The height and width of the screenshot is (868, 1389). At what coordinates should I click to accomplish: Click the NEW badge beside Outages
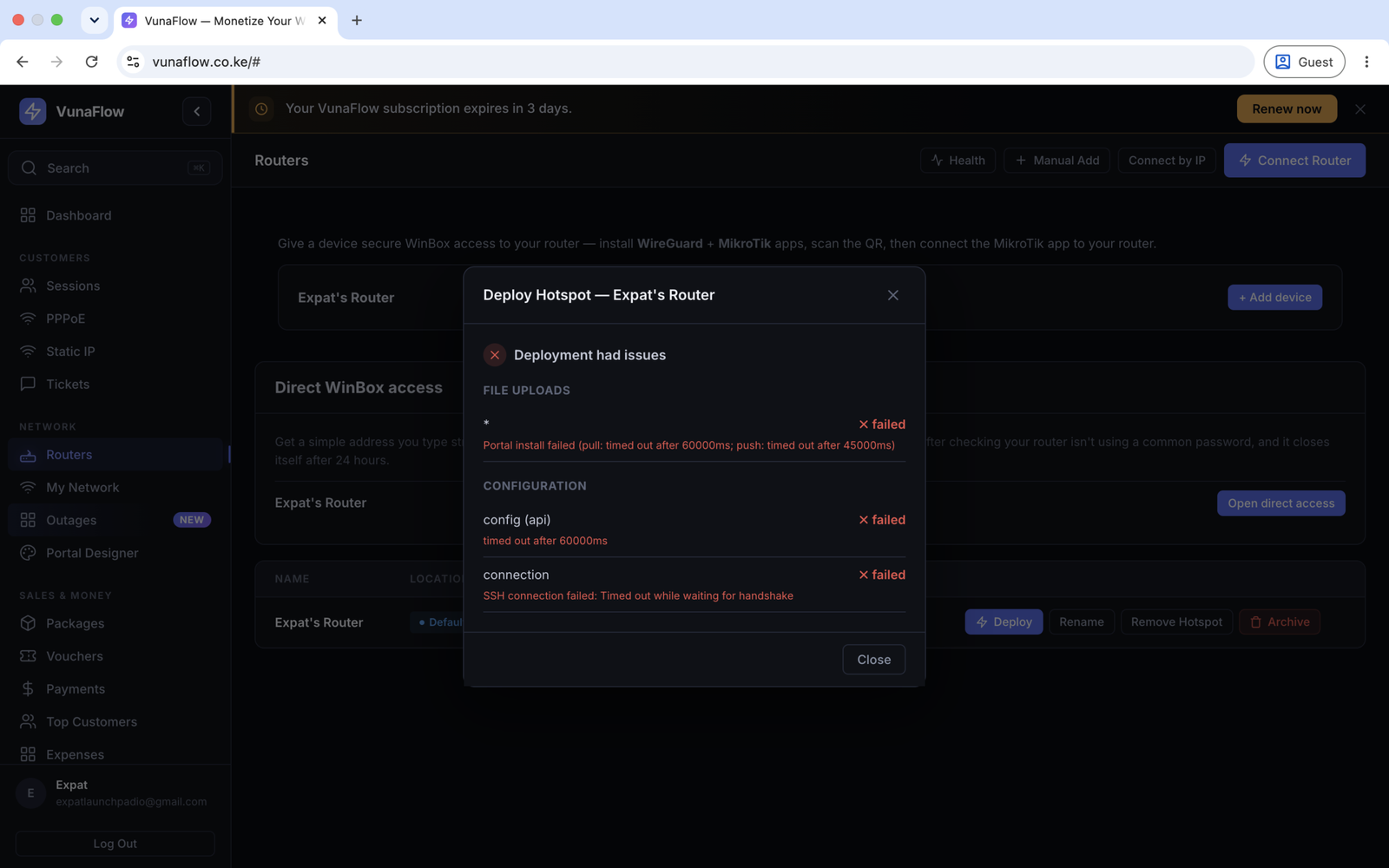(192, 520)
